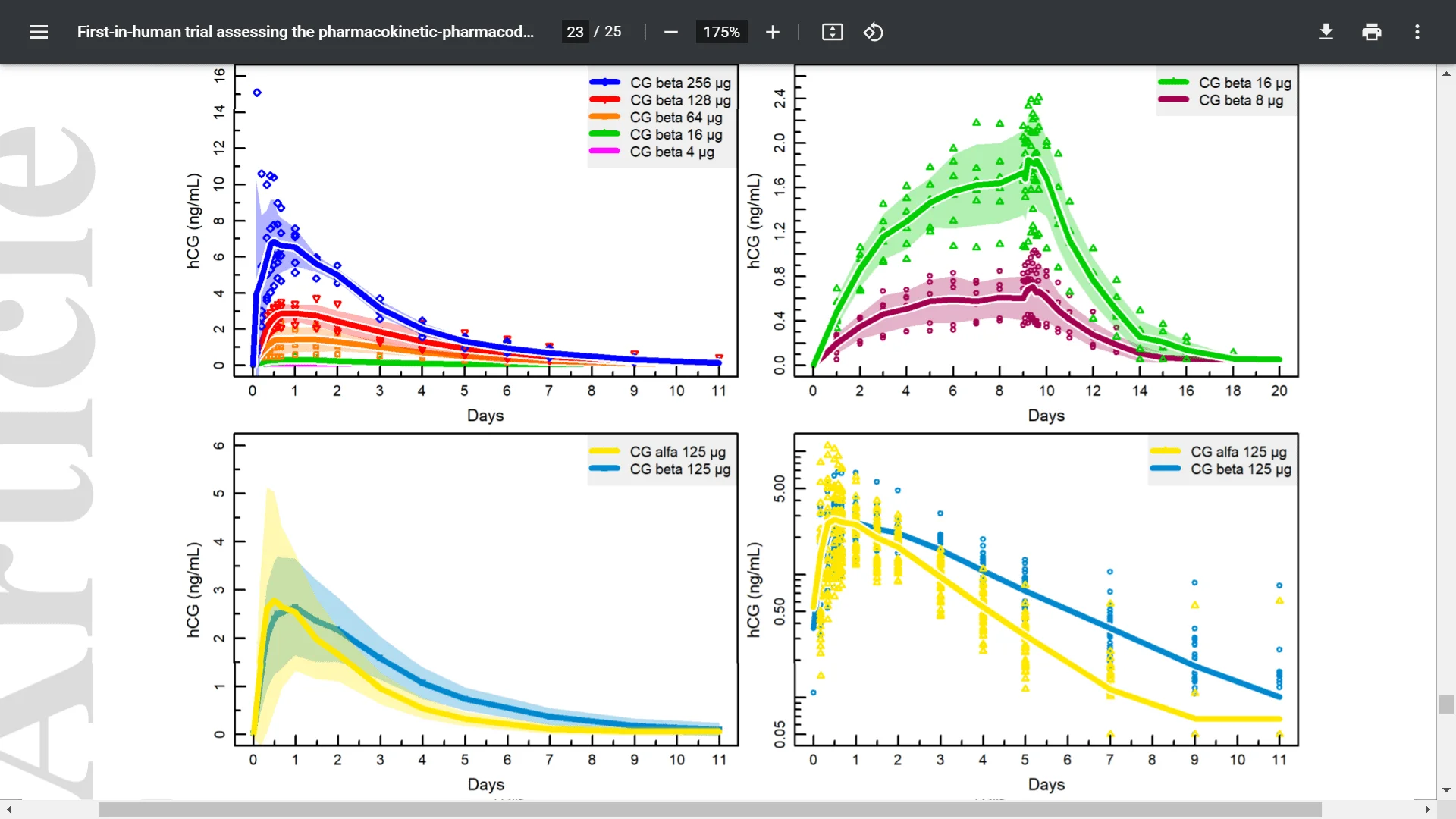Rotate the document counterclockwise
This screenshot has height=819, width=1456.
pyautogui.click(x=873, y=32)
